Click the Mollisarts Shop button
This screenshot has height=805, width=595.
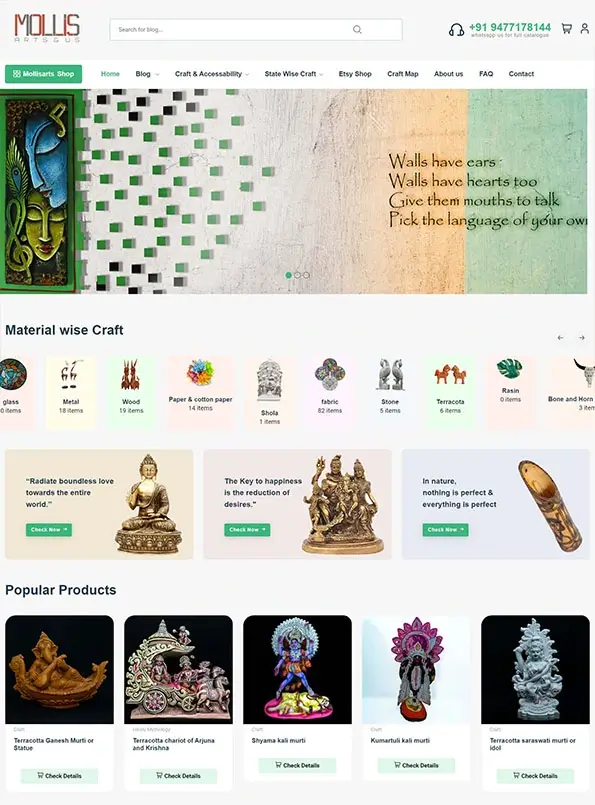(44, 74)
